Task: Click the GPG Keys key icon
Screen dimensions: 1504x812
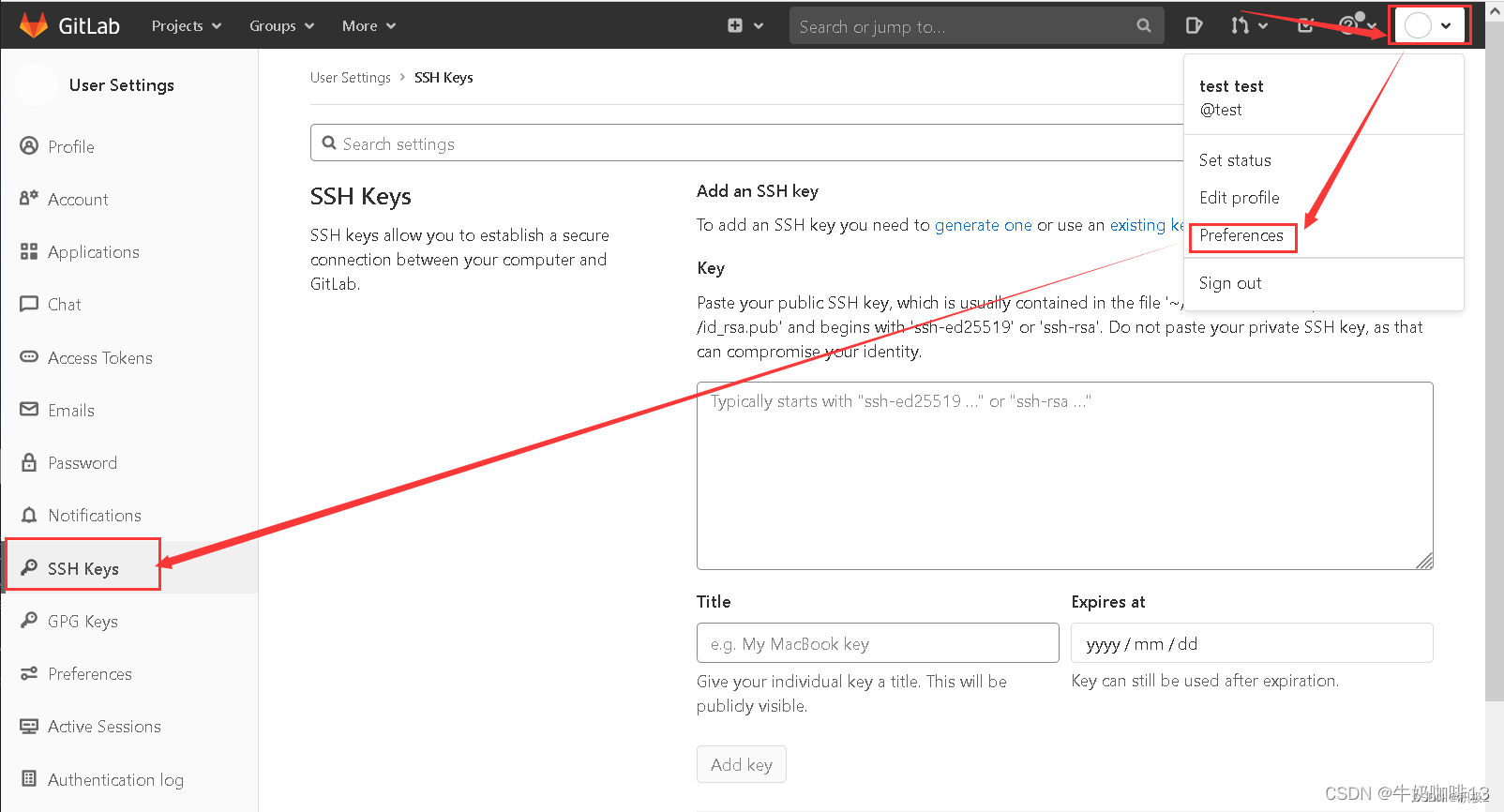Action: click(x=29, y=621)
